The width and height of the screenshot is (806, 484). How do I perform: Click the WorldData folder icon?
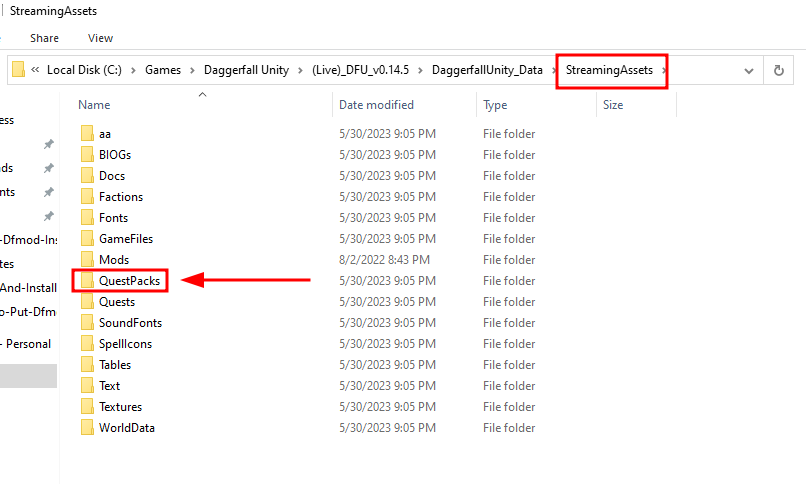point(87,427)
